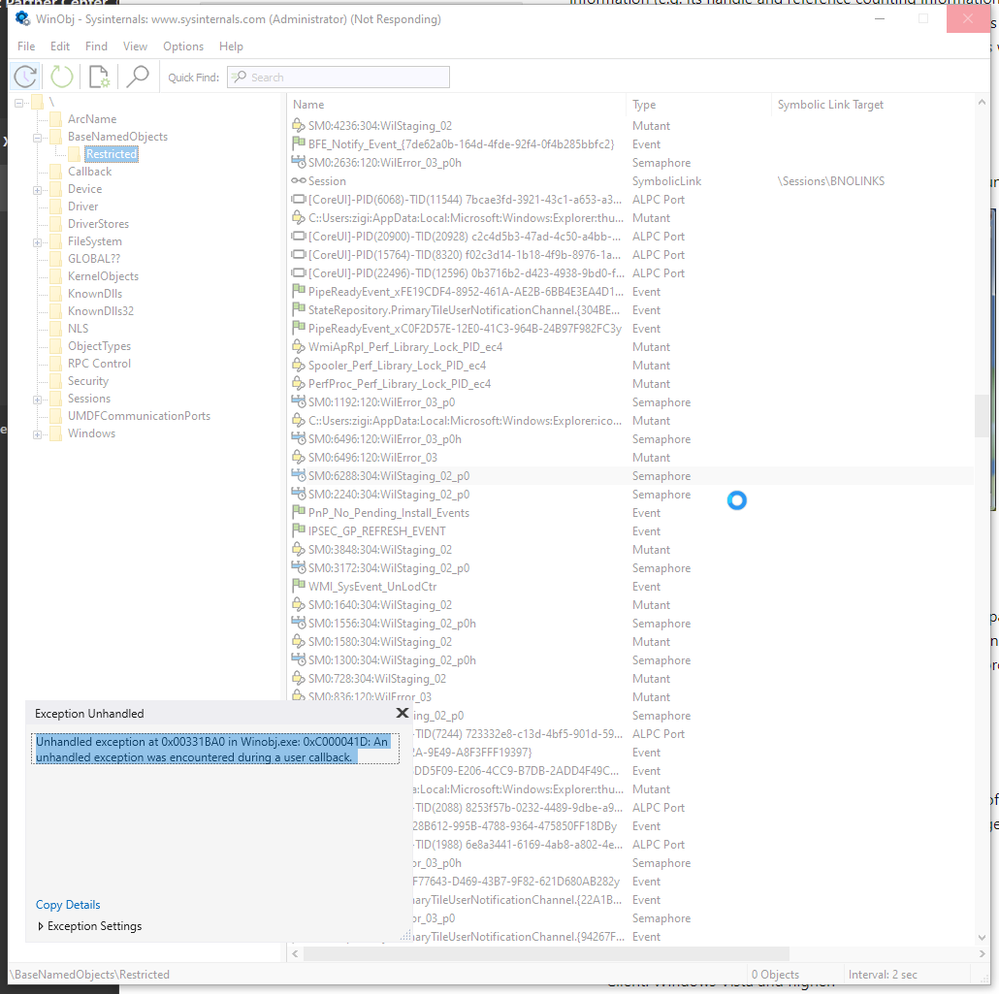Expand the Sessions tree node
Viewport: 999px width, 994px height.
pyautogui.click(x=38, y=400)
